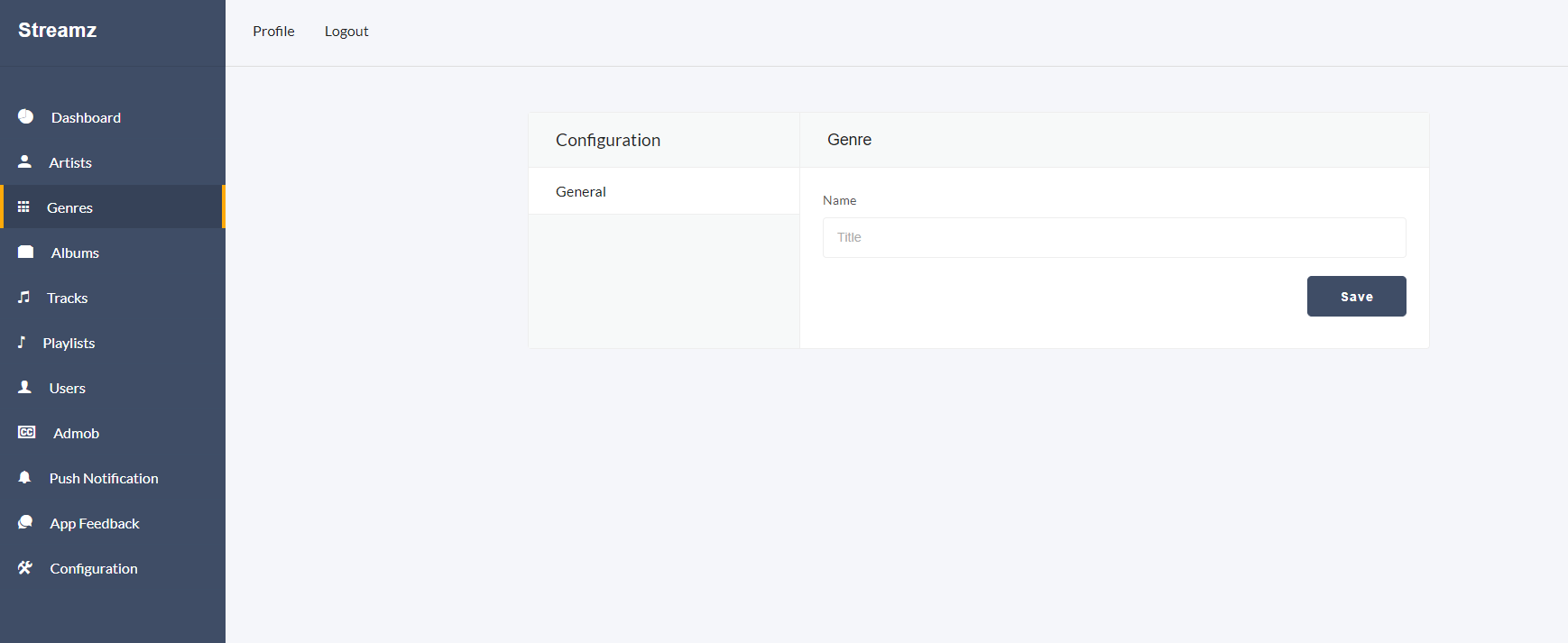
Task: Click the Tracks music notes icon
Action: (x=23, y=297)
